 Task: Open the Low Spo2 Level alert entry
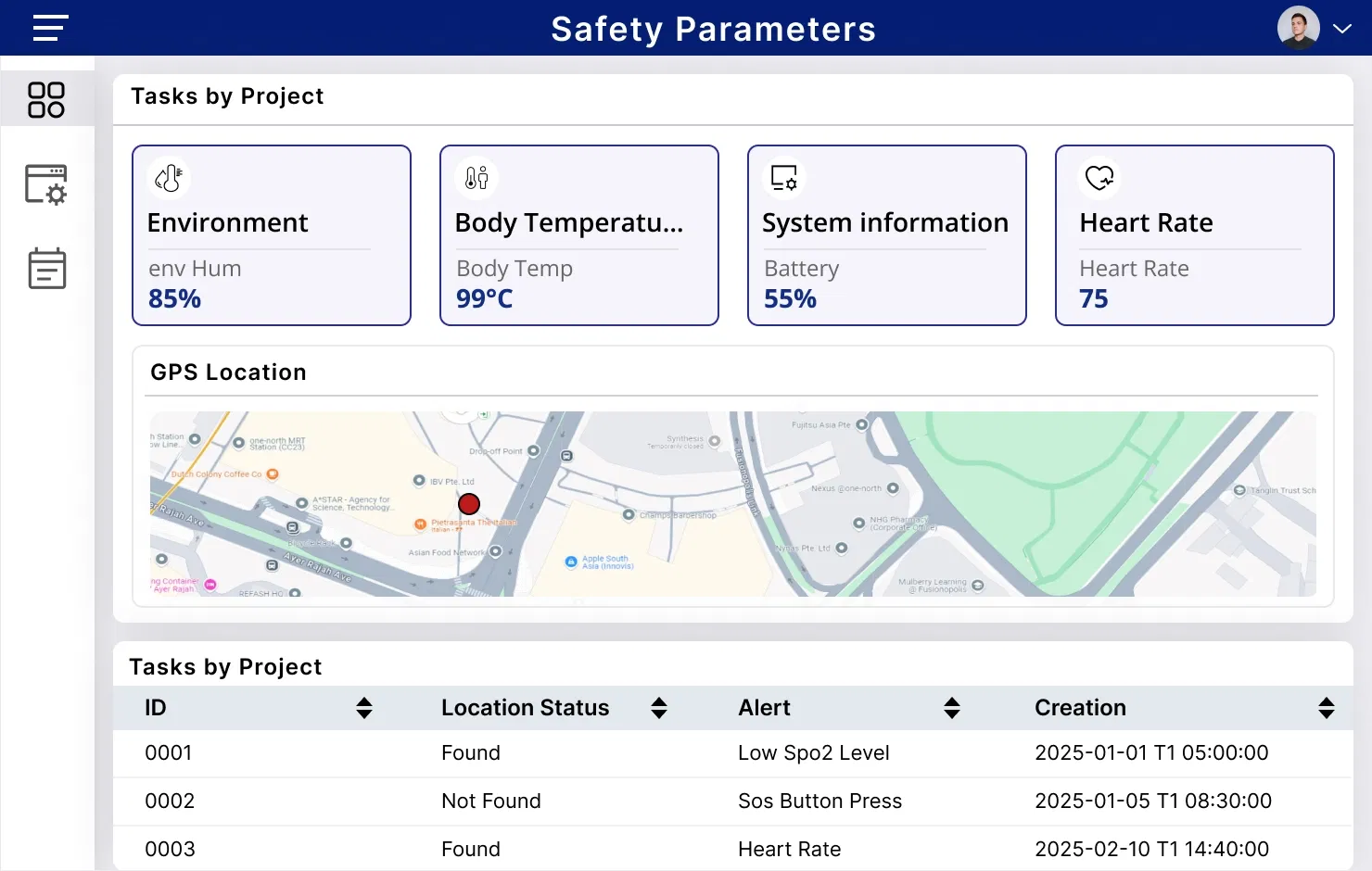point(813,753)
